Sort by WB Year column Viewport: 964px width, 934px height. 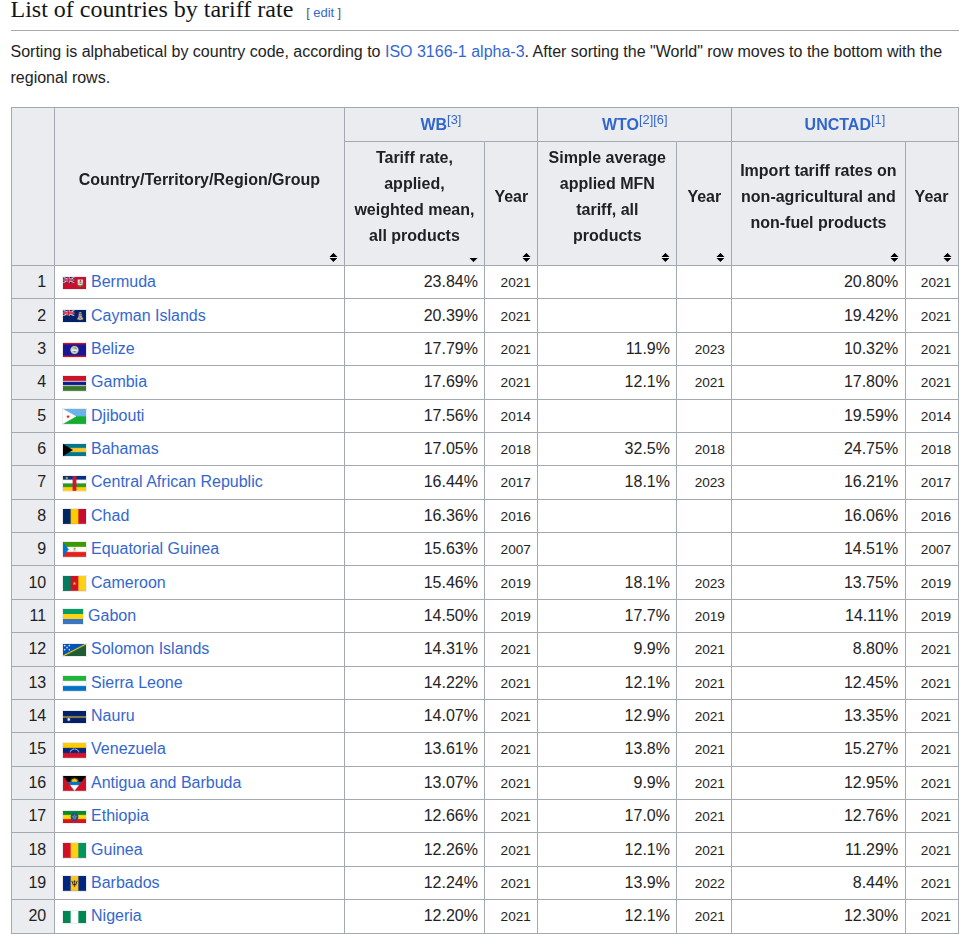point(526,257)
